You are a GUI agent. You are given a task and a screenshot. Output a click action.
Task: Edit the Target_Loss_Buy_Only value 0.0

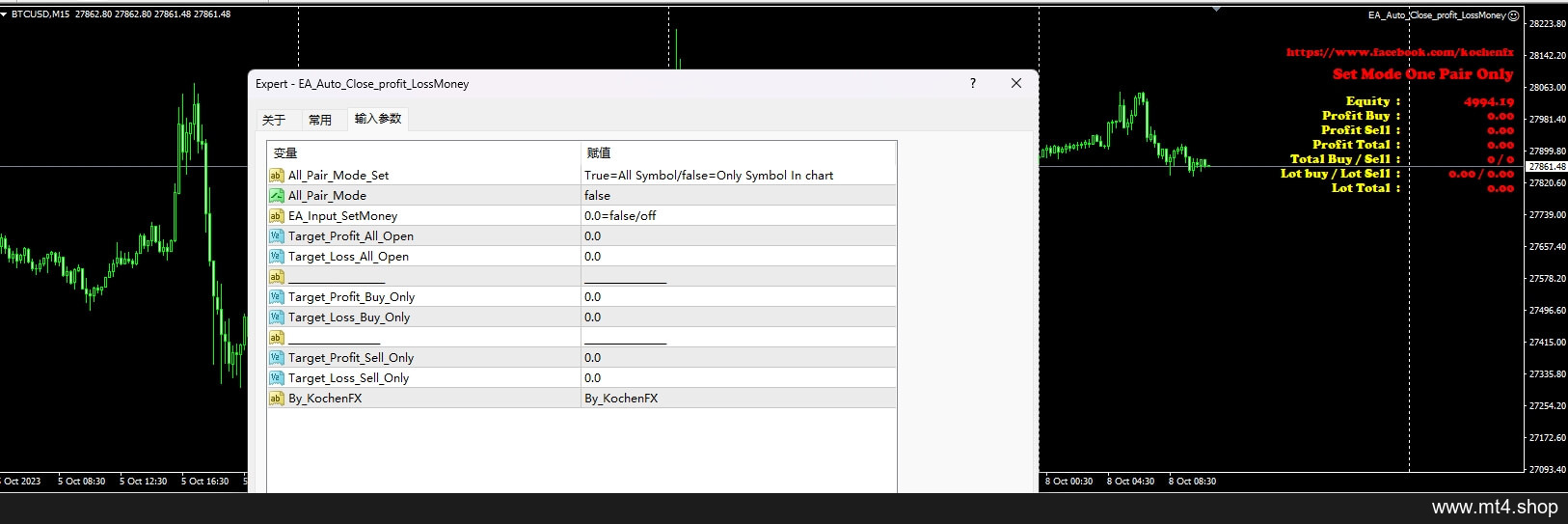pos(739,317)
